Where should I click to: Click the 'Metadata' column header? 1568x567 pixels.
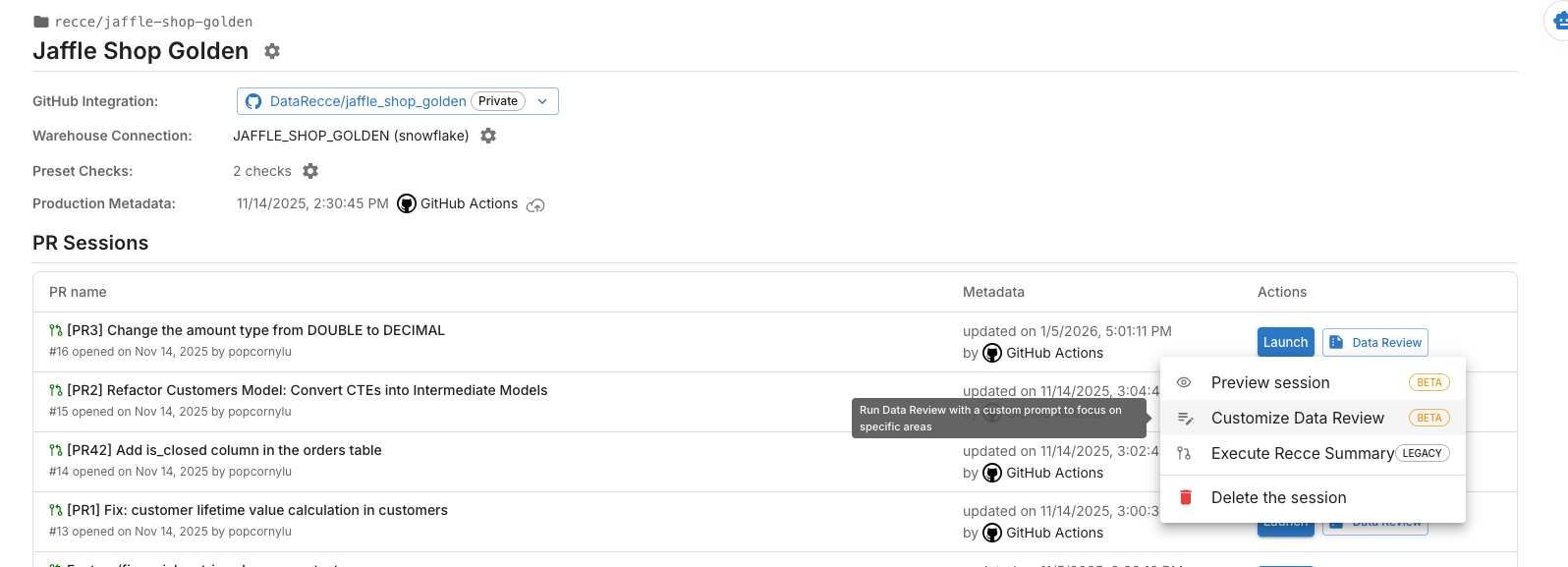[993, 292]
